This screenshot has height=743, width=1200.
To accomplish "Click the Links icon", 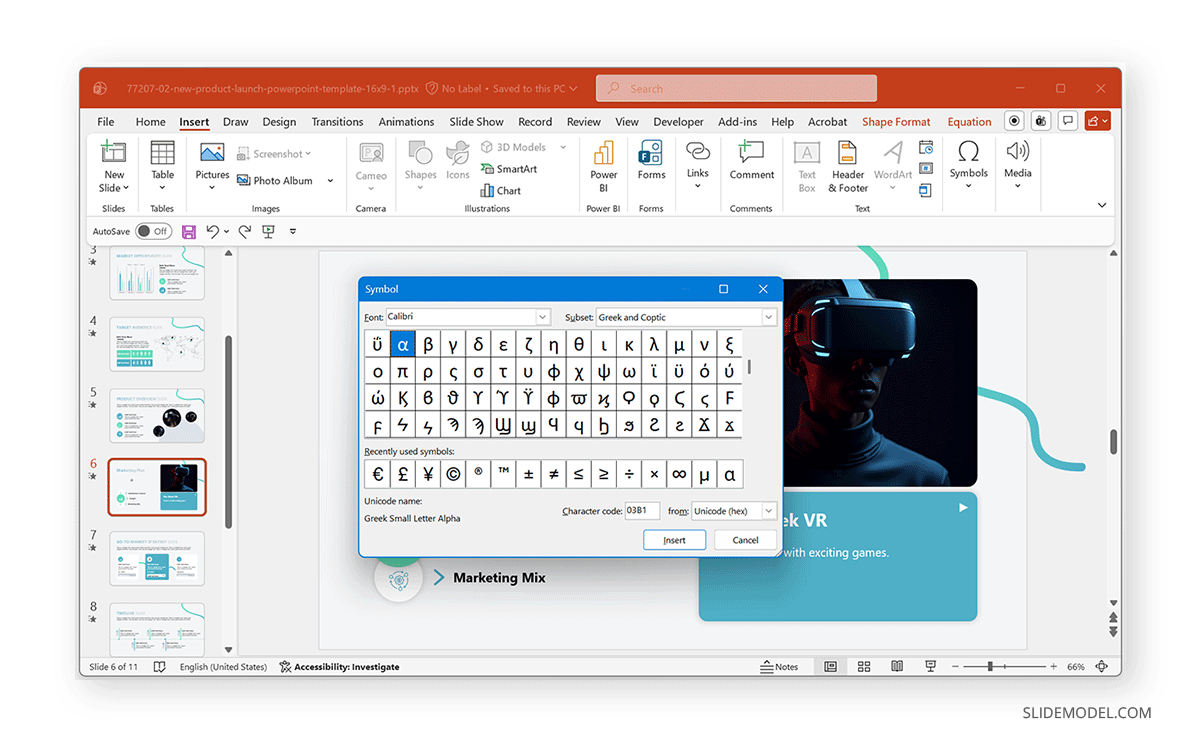I will pyautogui.click(x=698, y=152).
